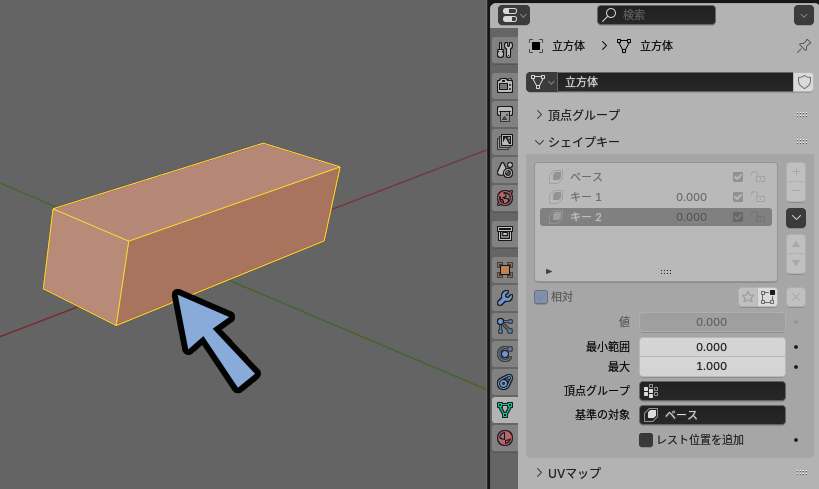819x489 pixels.
Task: Open the Physics properties tab
Action: tap(505, 354)
